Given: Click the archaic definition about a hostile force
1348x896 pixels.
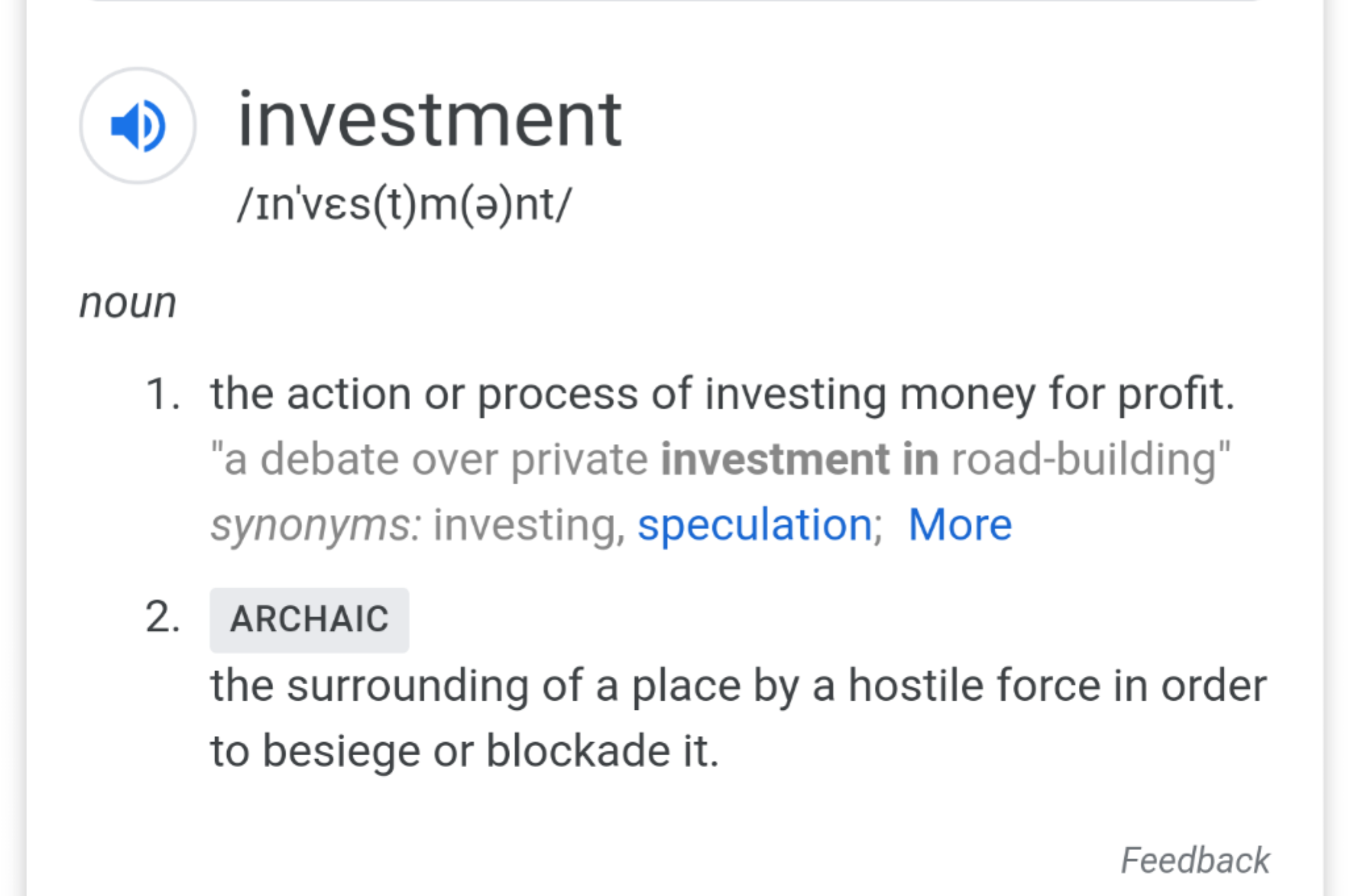Looking at the screenshot, I should [739, 718].
